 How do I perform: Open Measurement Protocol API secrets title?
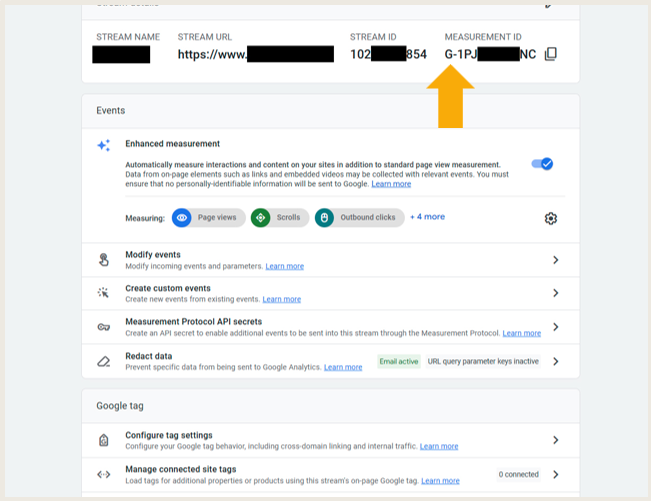point(193,322)
